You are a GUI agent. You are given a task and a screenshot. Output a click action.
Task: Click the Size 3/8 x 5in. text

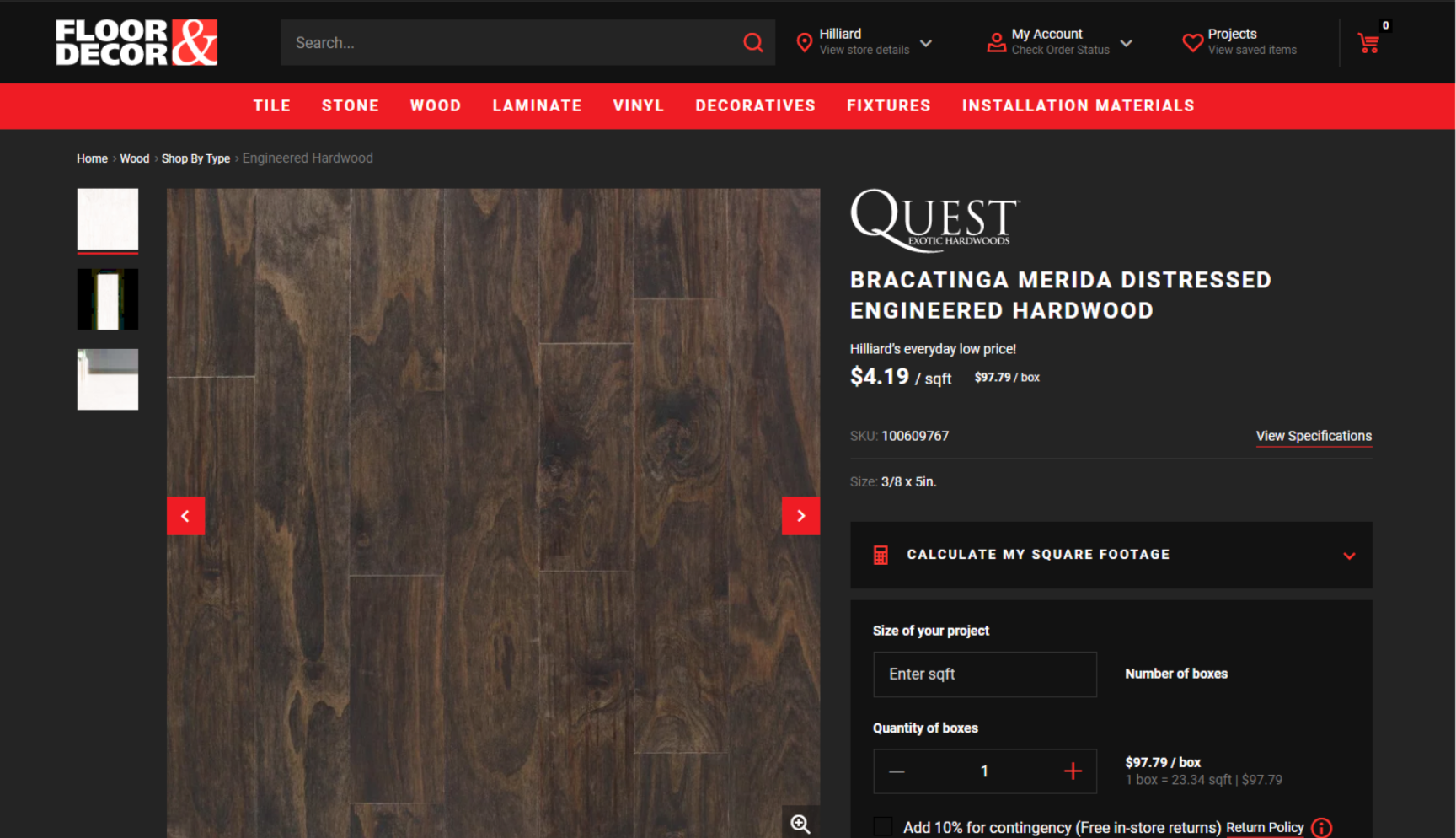(x=893, y=482)
